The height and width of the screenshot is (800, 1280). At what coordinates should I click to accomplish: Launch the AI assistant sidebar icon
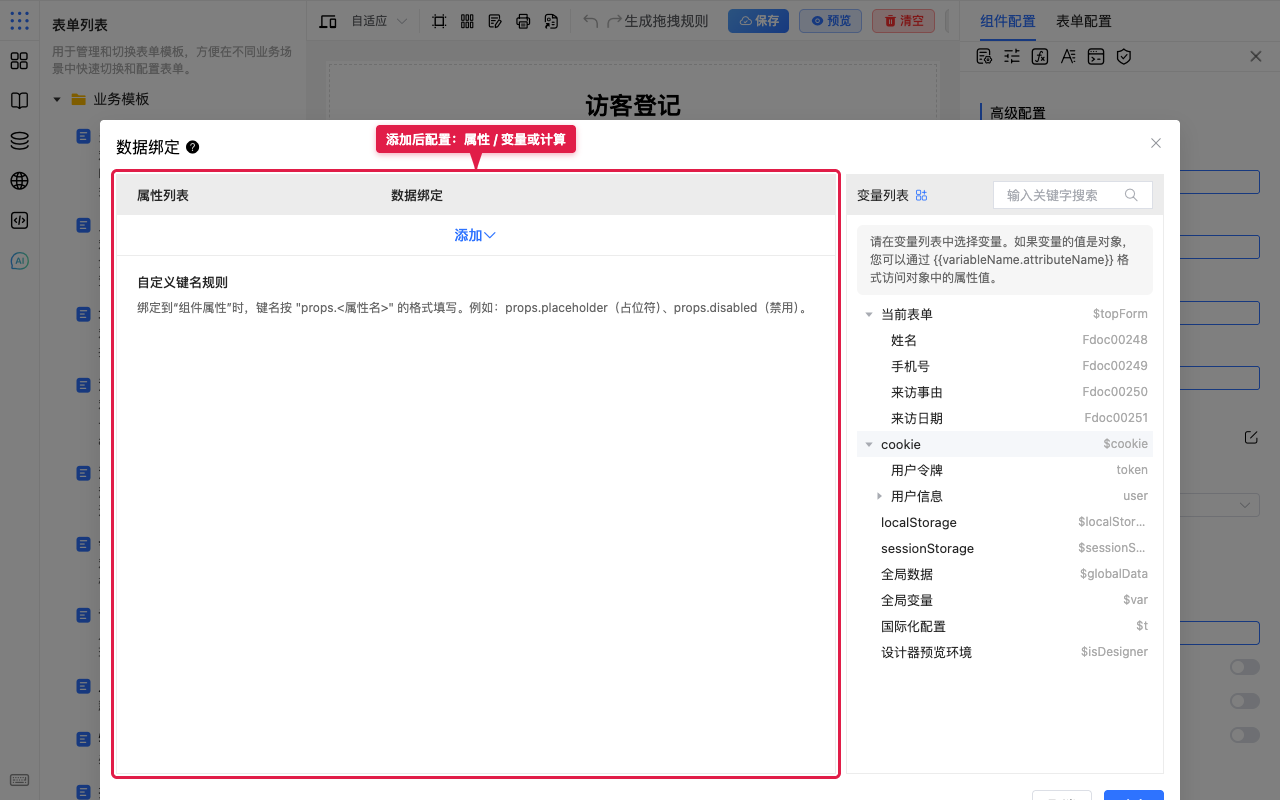[x=19, y=261]
